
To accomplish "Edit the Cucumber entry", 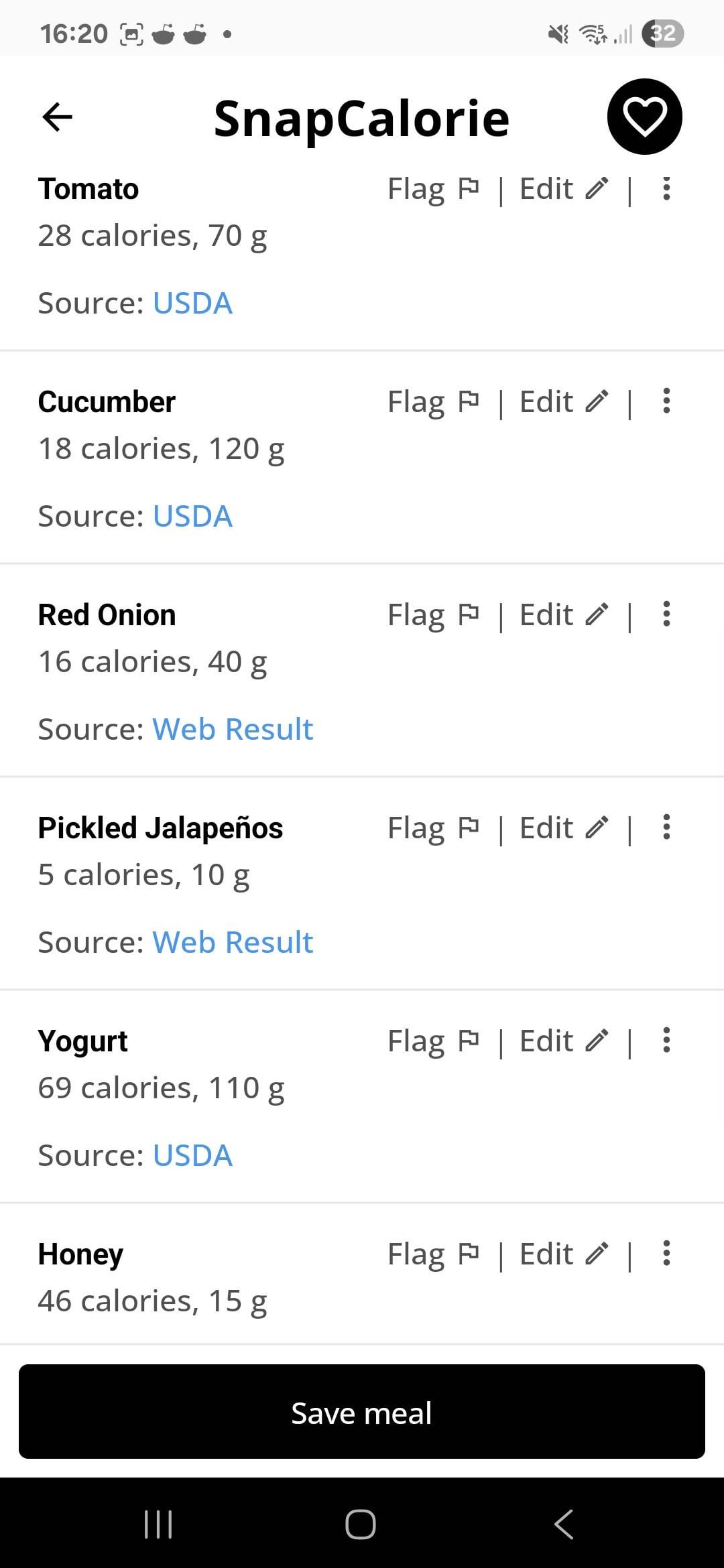I will [x=564, y=402].
